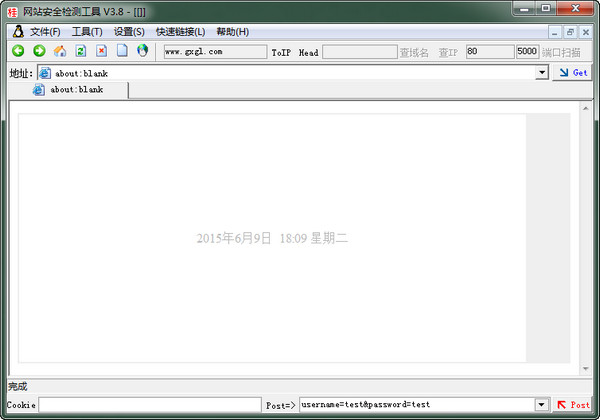Image resolution: width=600 pixels, height=420 pixels.
Task: Expand the address bar dropdown
Action: point(542,73)
